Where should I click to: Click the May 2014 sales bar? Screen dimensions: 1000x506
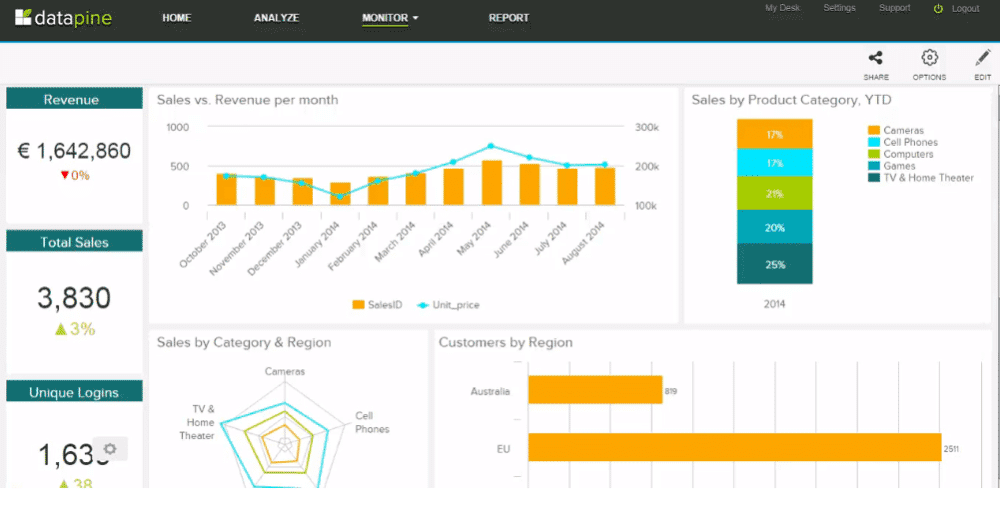(x=491, y=183)
